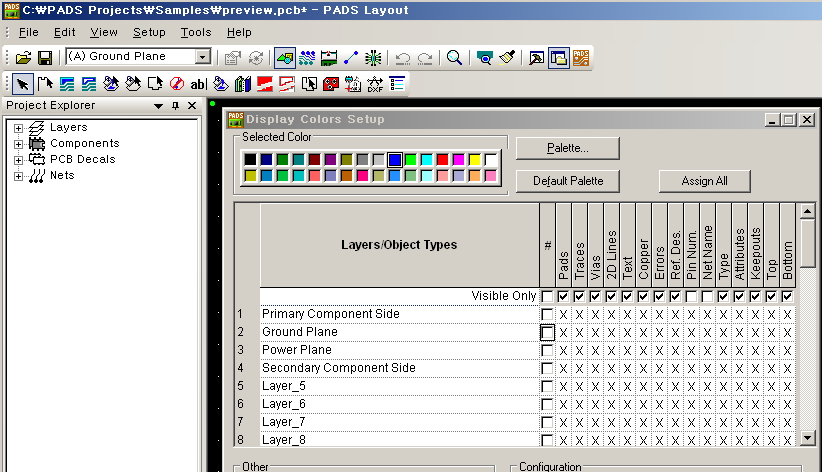Open the Design Toolbar icon
Screen dimensions: 822x472
(307, 58)
